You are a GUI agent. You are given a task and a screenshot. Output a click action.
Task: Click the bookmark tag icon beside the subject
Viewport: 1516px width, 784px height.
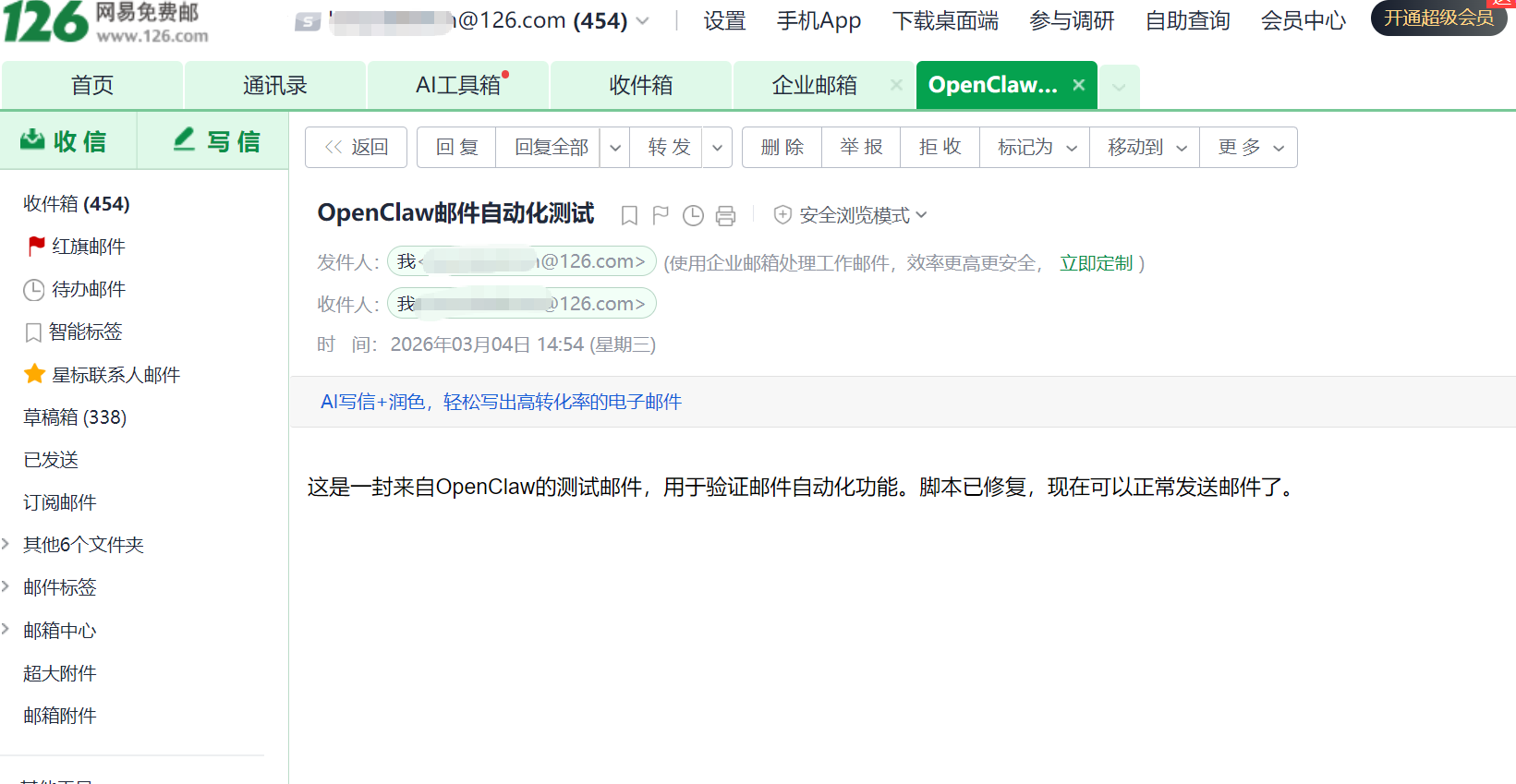click(x=629, y=215)
